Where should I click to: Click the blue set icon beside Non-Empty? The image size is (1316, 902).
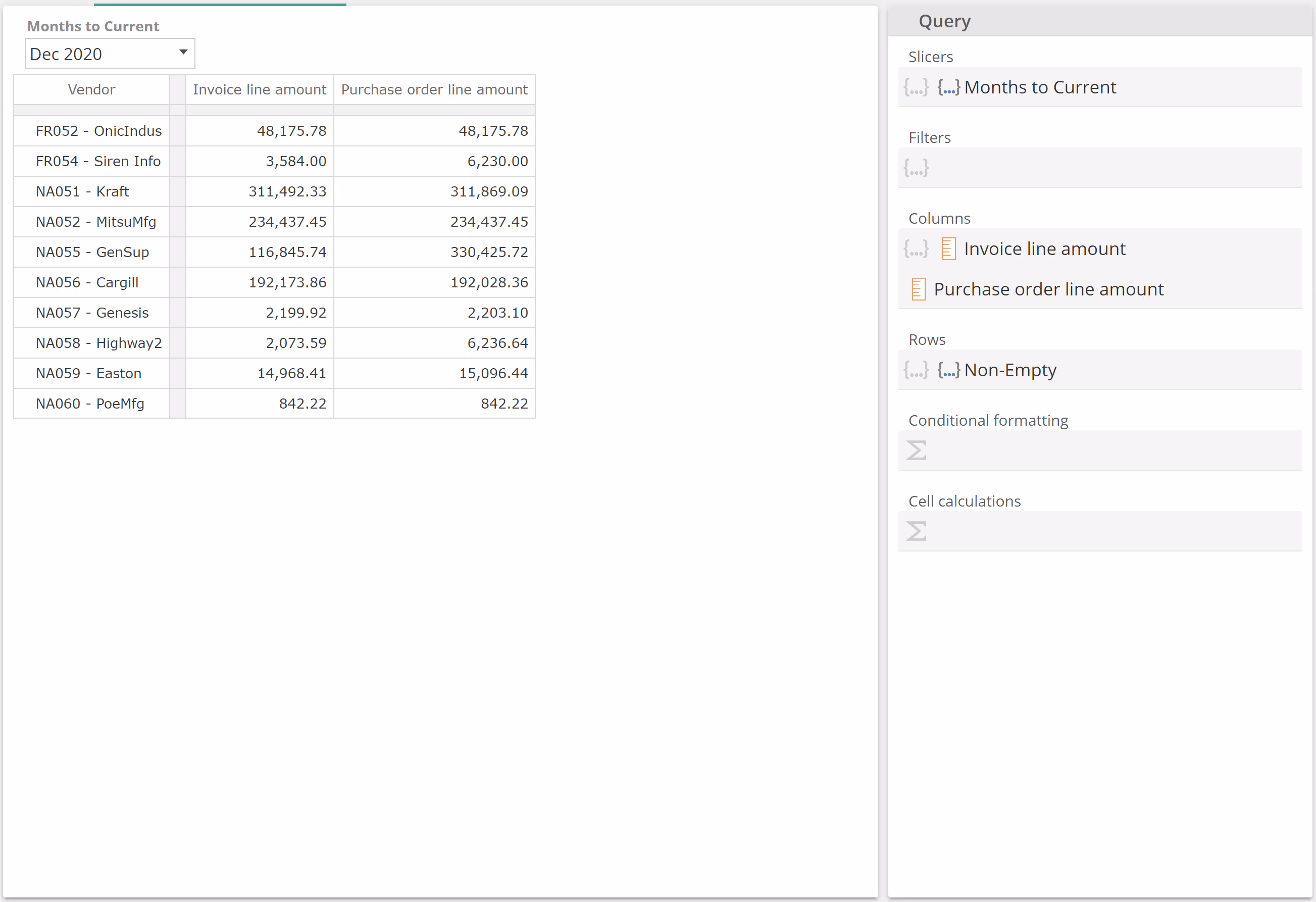click(948, 370)
